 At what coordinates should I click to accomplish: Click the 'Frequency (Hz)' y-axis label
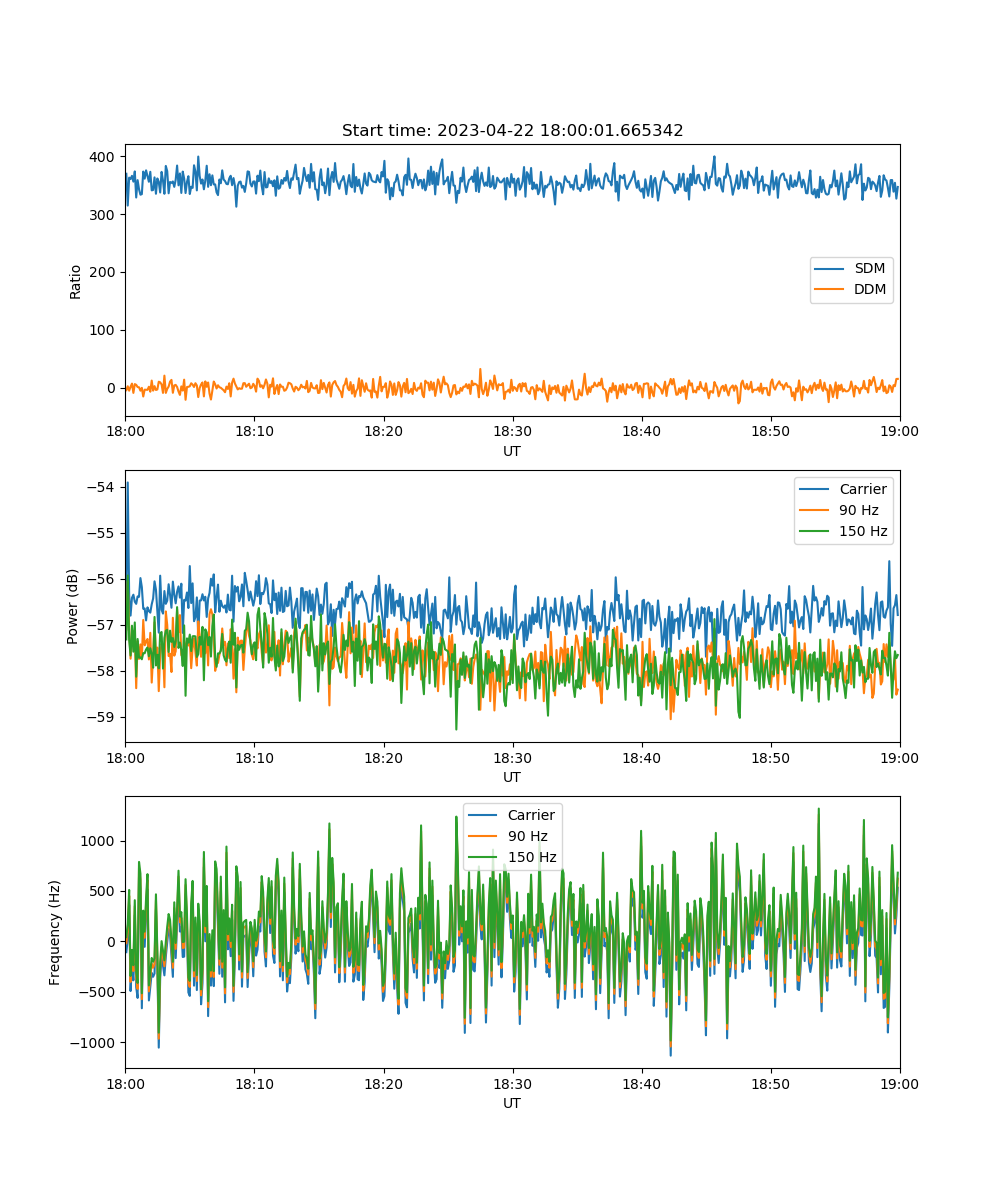tap(55, 932)
